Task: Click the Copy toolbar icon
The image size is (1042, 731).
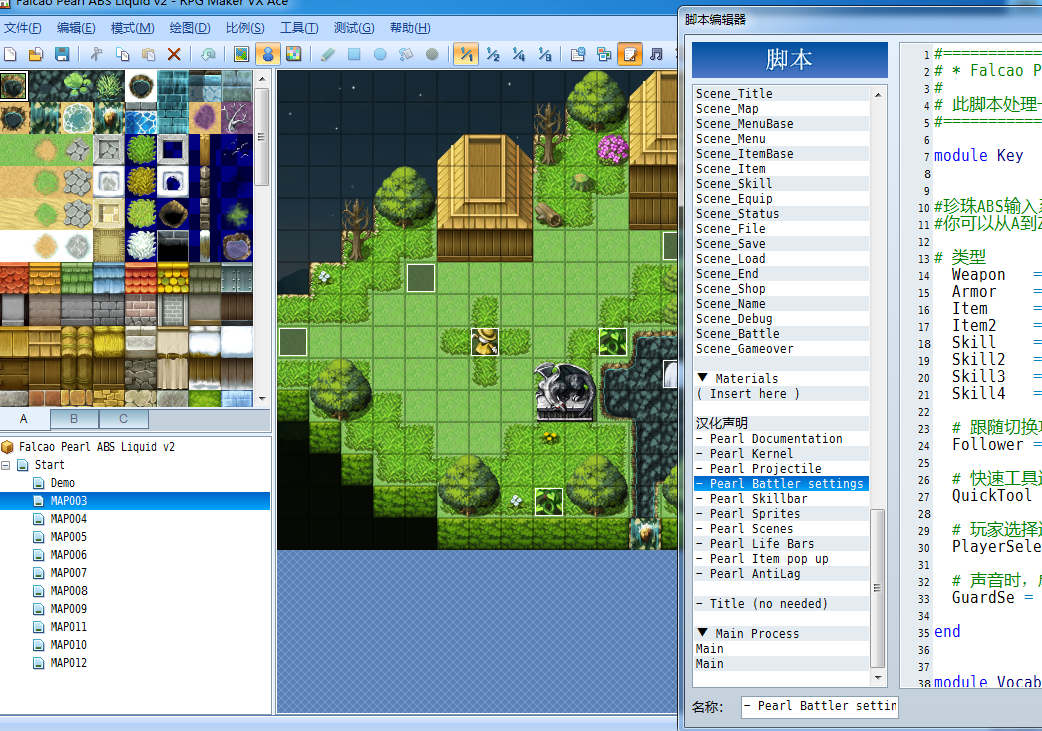Action: pos(122,54)
